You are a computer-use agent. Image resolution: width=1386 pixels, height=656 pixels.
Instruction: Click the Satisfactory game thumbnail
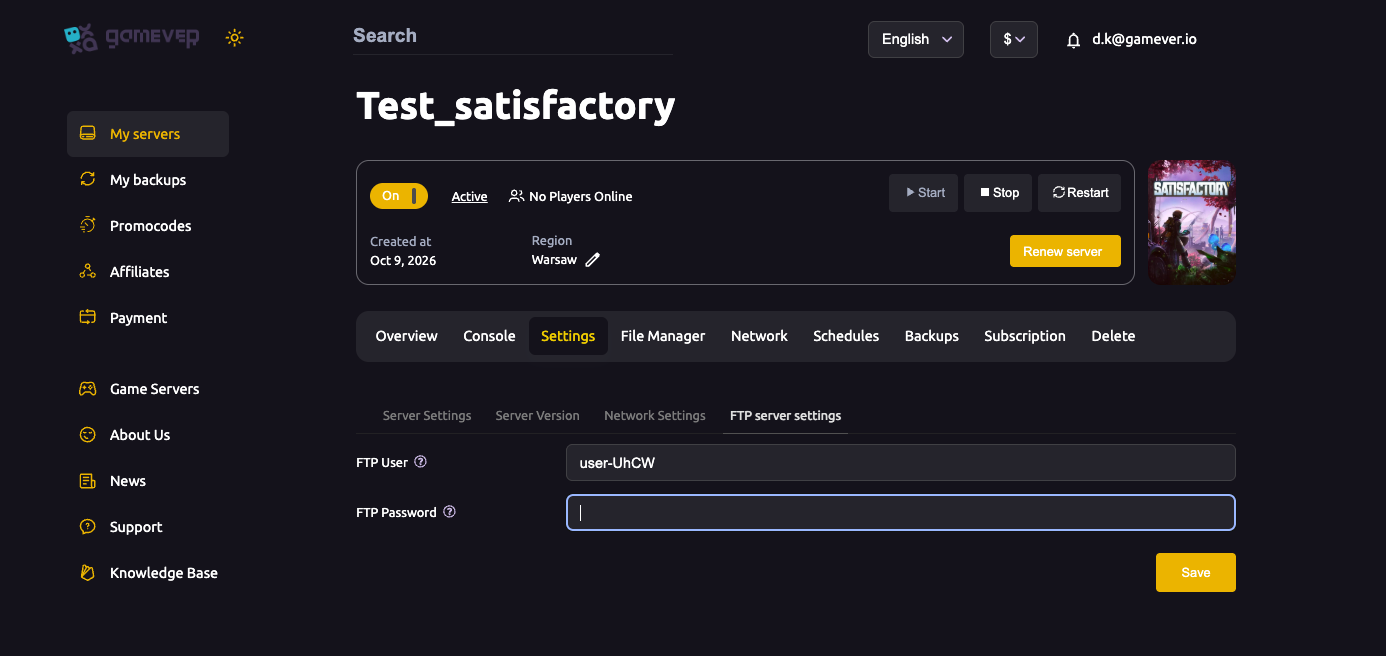click(1192, 222)
